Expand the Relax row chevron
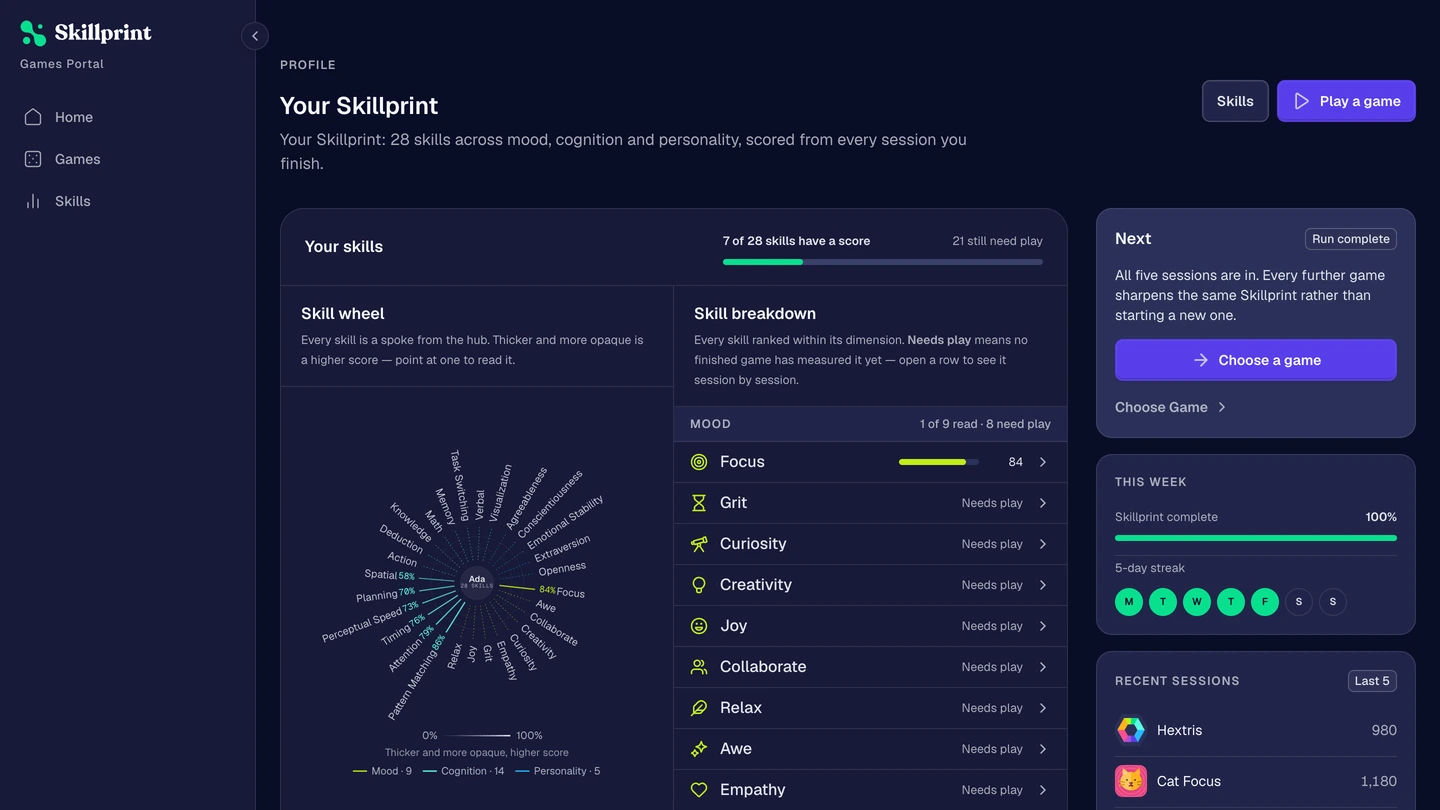Viewport: 1440px width, 810px height. [x=1043, y=708]
